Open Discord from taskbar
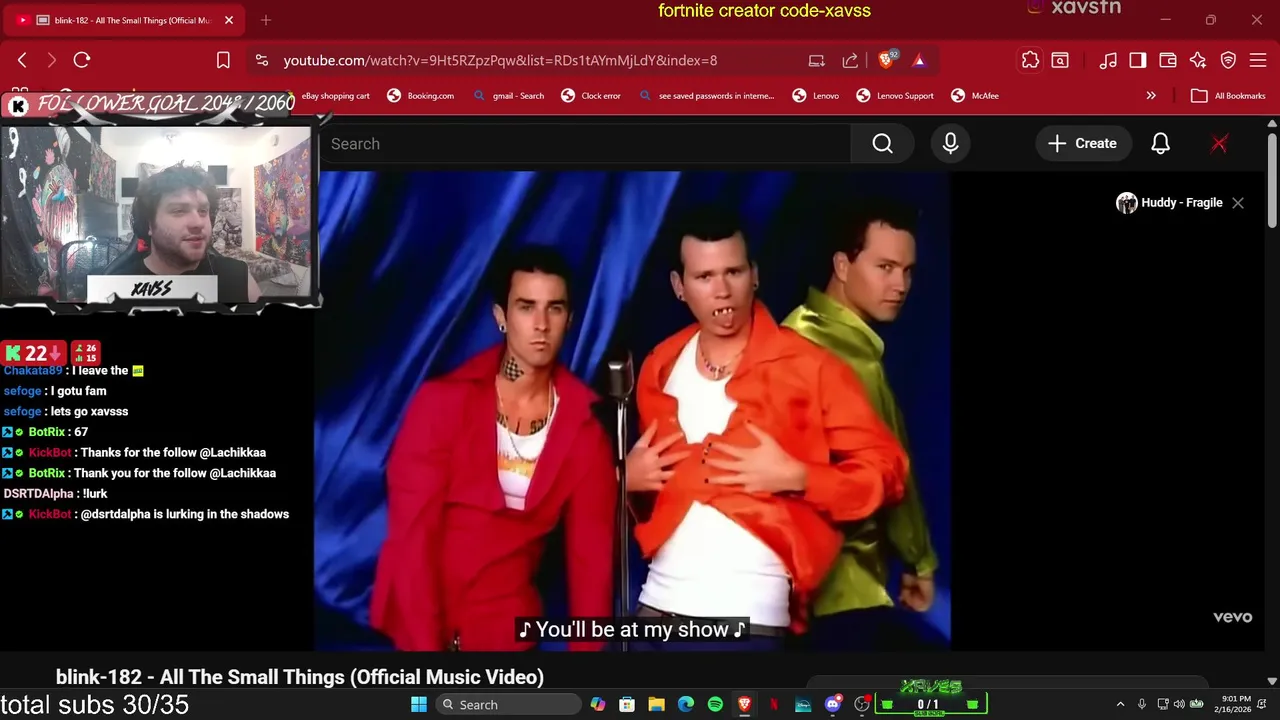Viewport: 1280px width, 720px height. (x=832, y=705)
